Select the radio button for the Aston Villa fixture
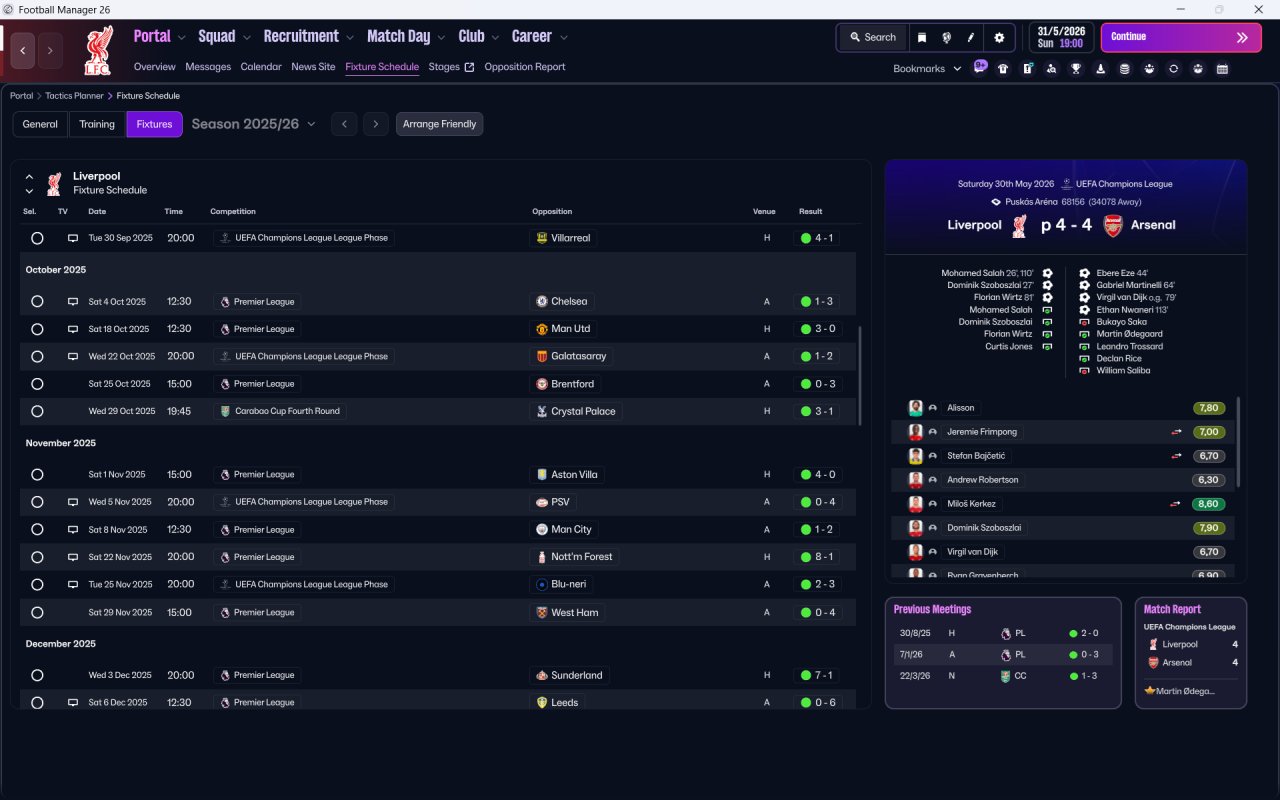The height and width of the screenshot is (800, 1280). pos(37,475)
